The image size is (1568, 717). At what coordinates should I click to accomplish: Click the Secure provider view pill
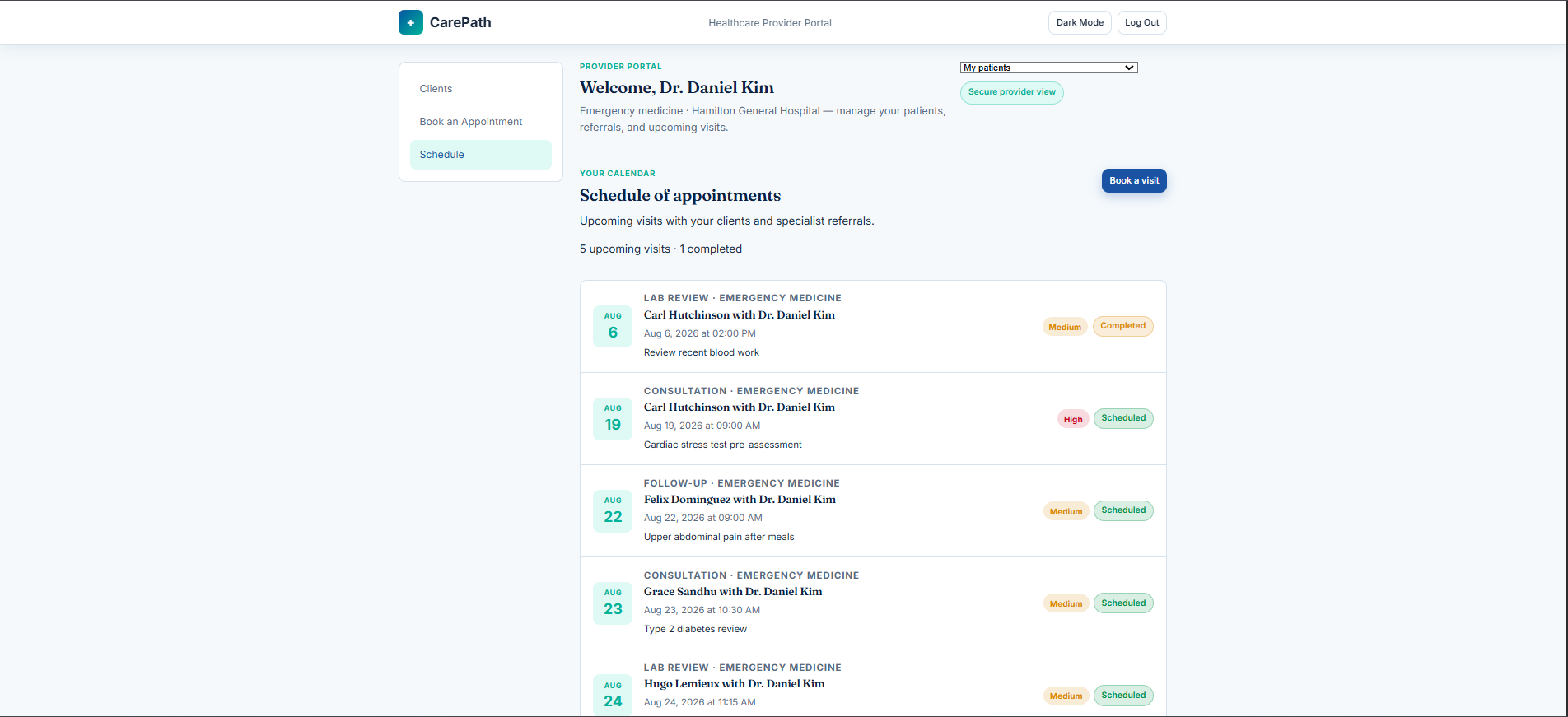[1011, 92]
